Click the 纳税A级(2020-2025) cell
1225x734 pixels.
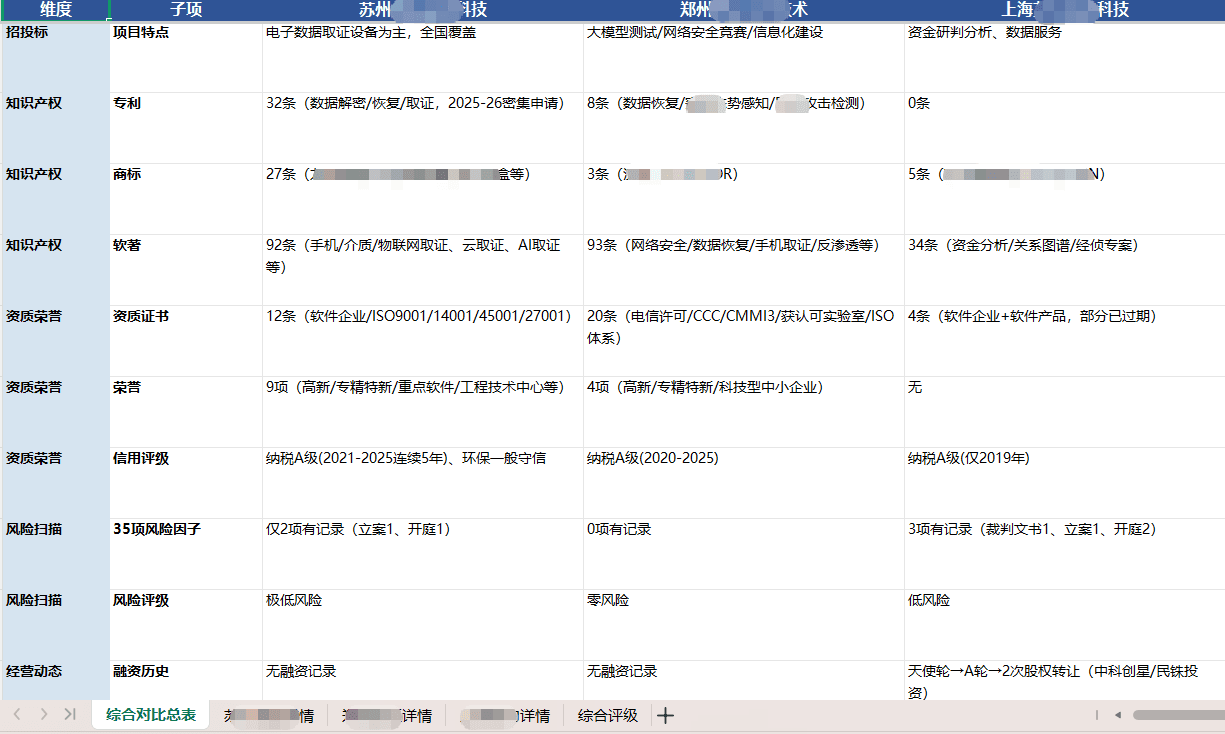click(744, 483)
